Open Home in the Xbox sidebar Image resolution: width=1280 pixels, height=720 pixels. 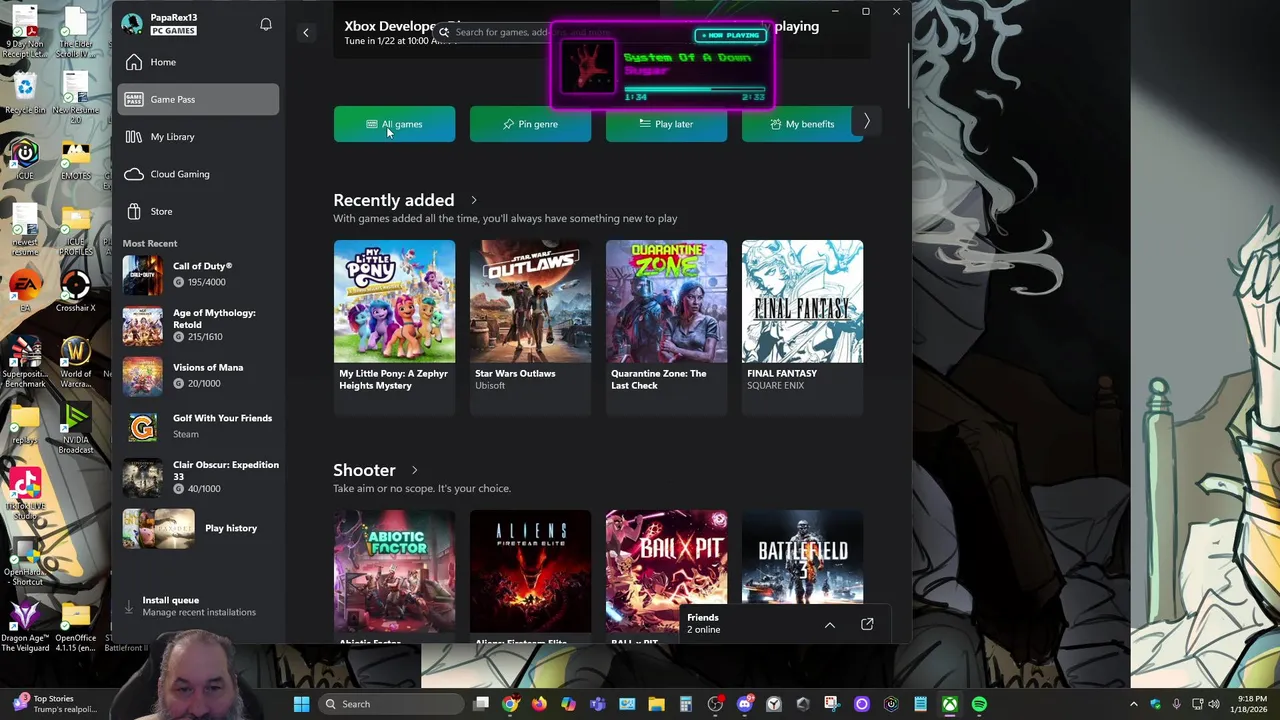[x=198, y=62]
